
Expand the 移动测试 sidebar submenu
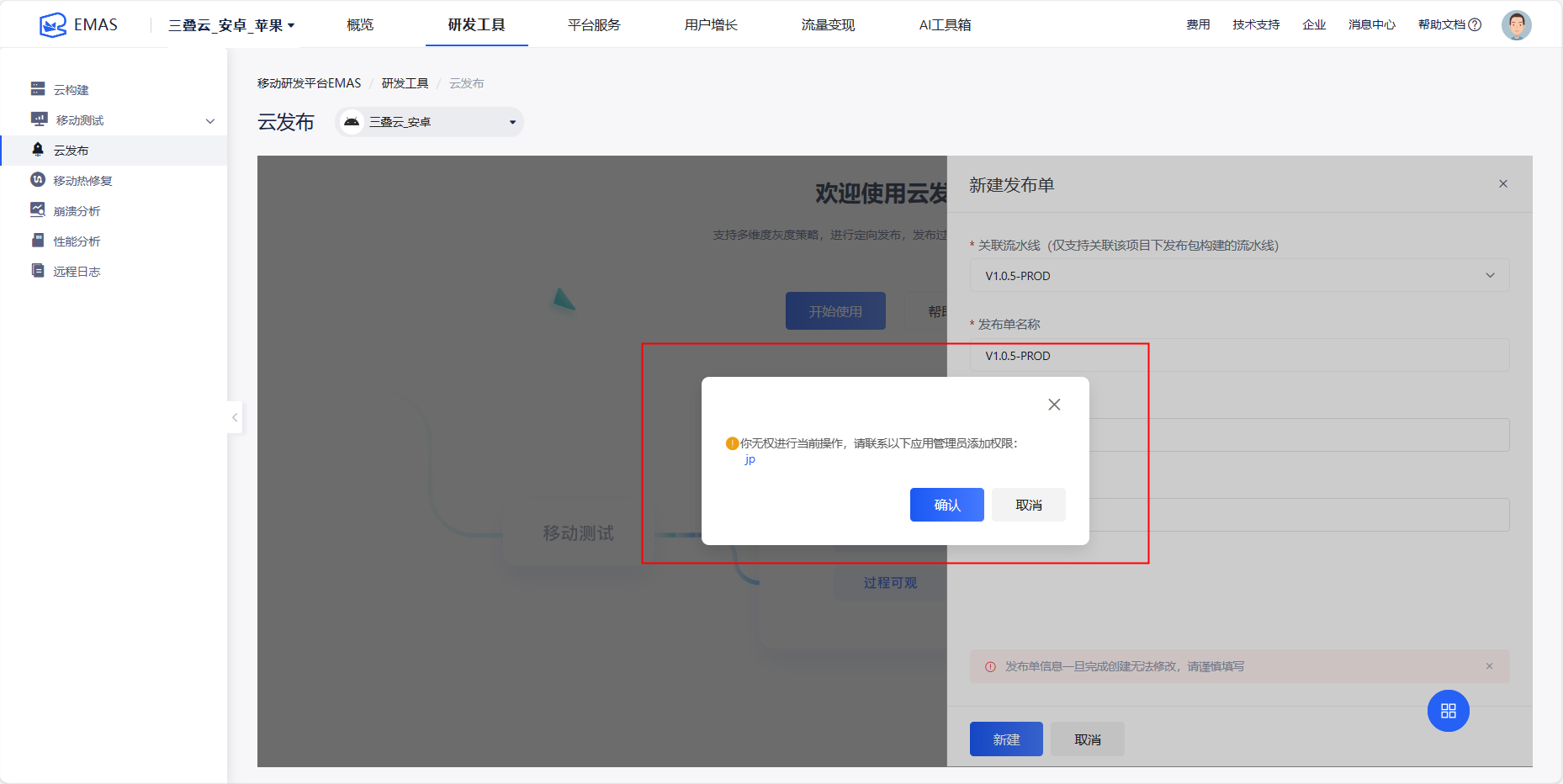point(210,120)
